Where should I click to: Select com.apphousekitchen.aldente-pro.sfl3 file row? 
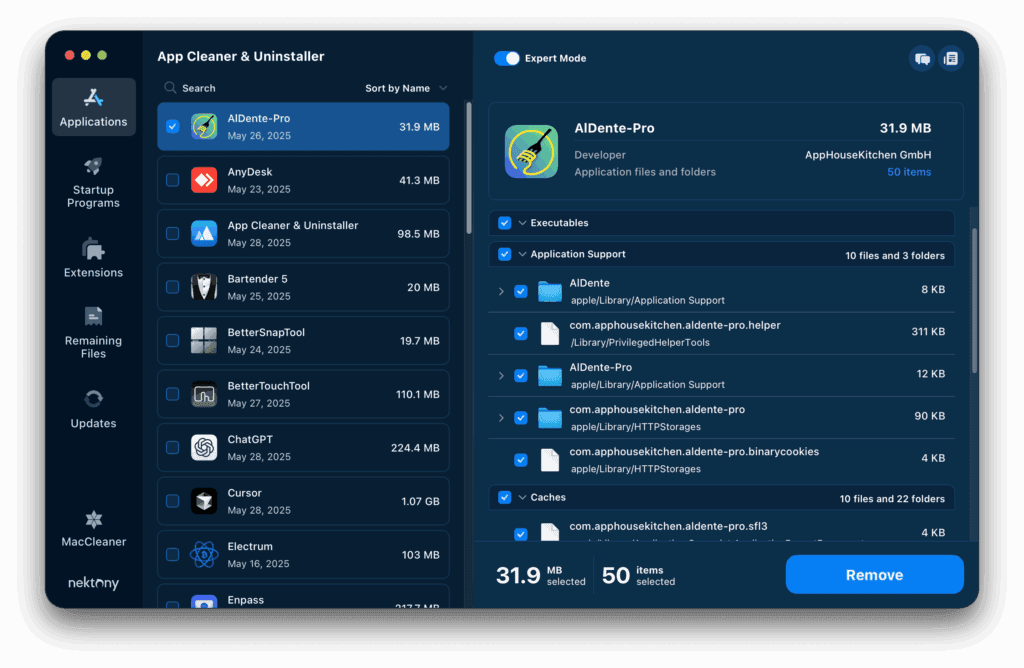point(722,530)
